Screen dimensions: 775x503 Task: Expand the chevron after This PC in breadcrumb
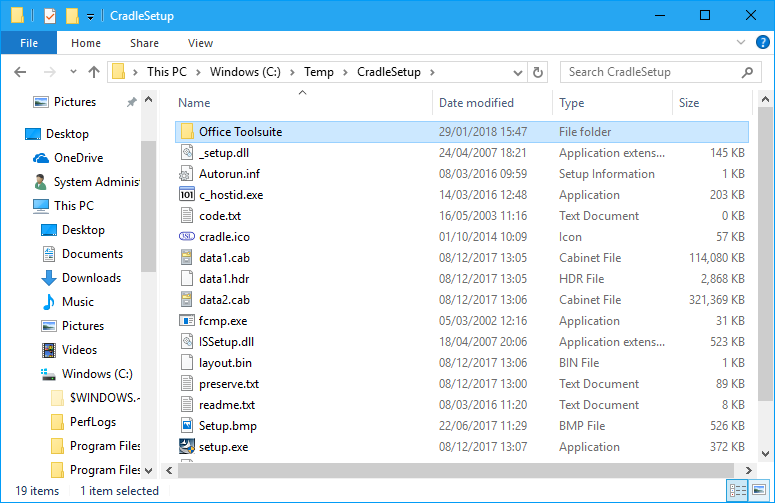(x=198, y=73)
